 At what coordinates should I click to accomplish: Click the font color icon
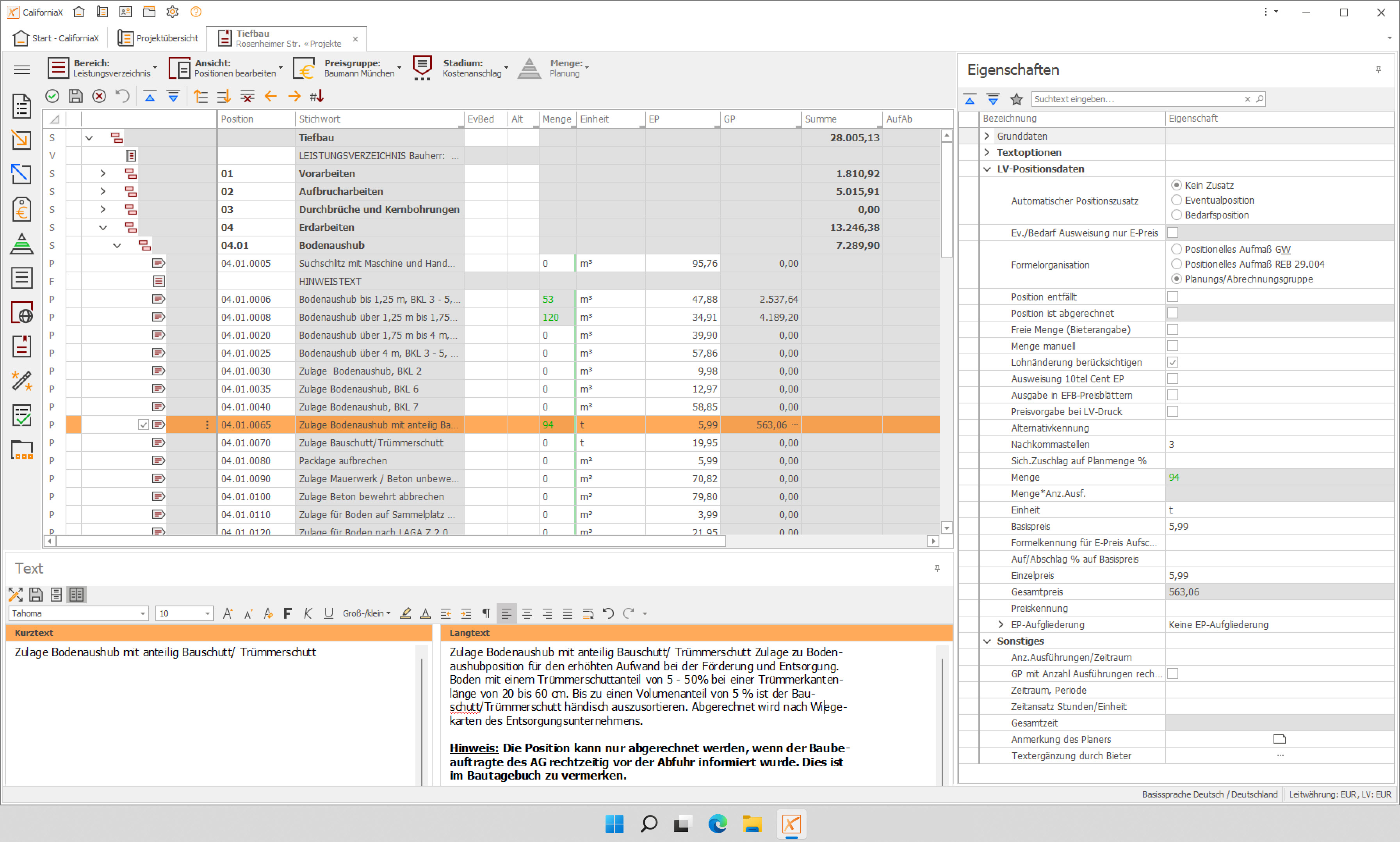pyautogui.click(x=425, y=613)
